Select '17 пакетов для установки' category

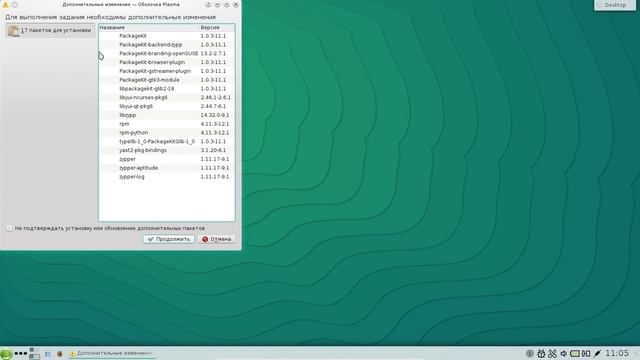[51, 31]
